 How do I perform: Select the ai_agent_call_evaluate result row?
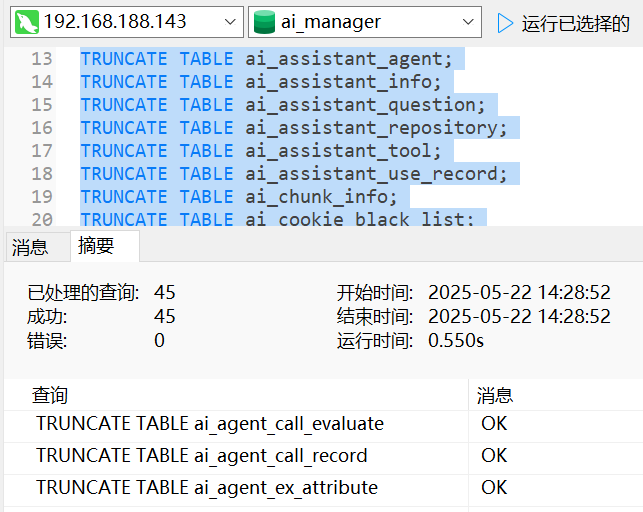coord(210,424)
